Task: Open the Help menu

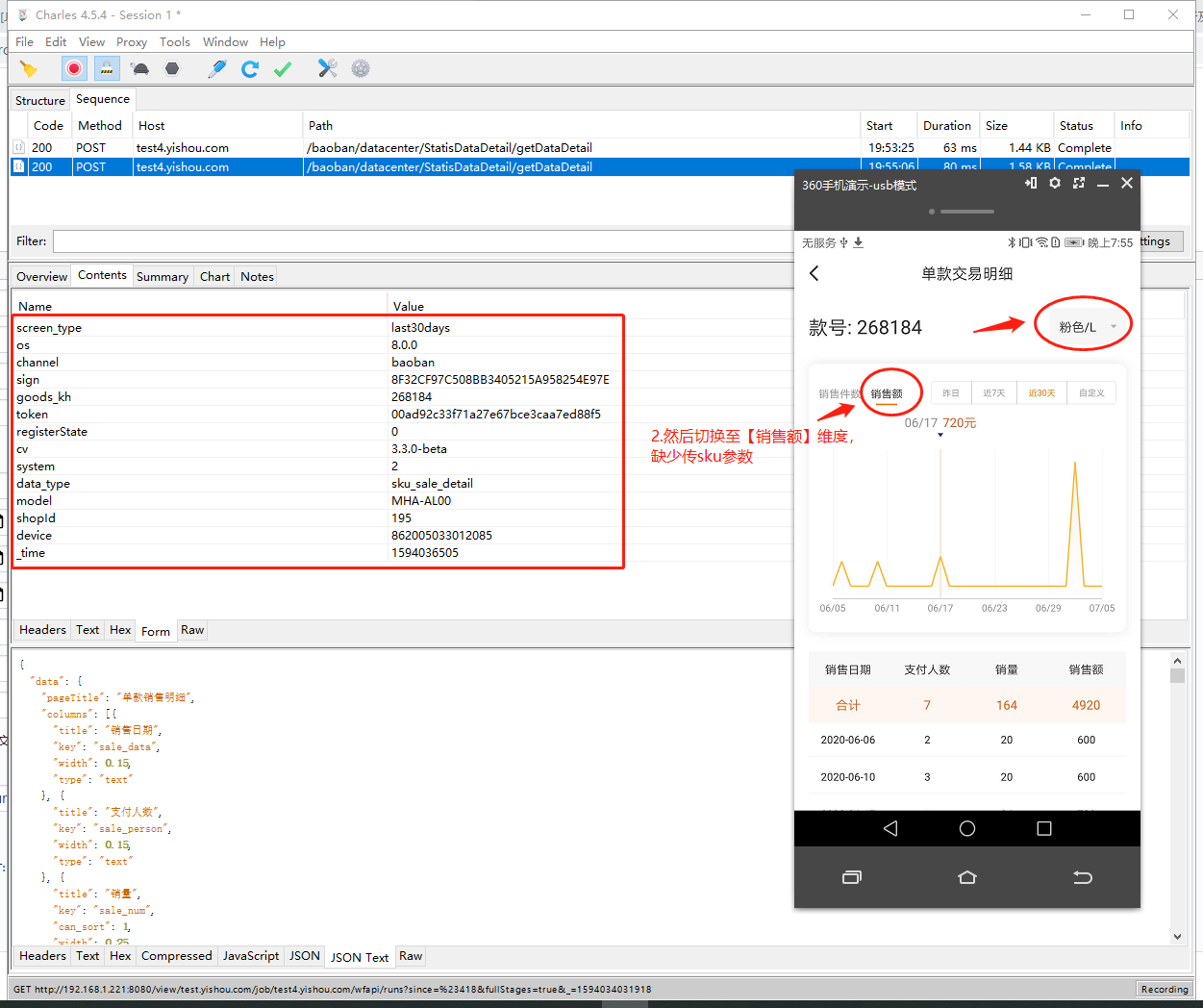Action: (272, 42)
